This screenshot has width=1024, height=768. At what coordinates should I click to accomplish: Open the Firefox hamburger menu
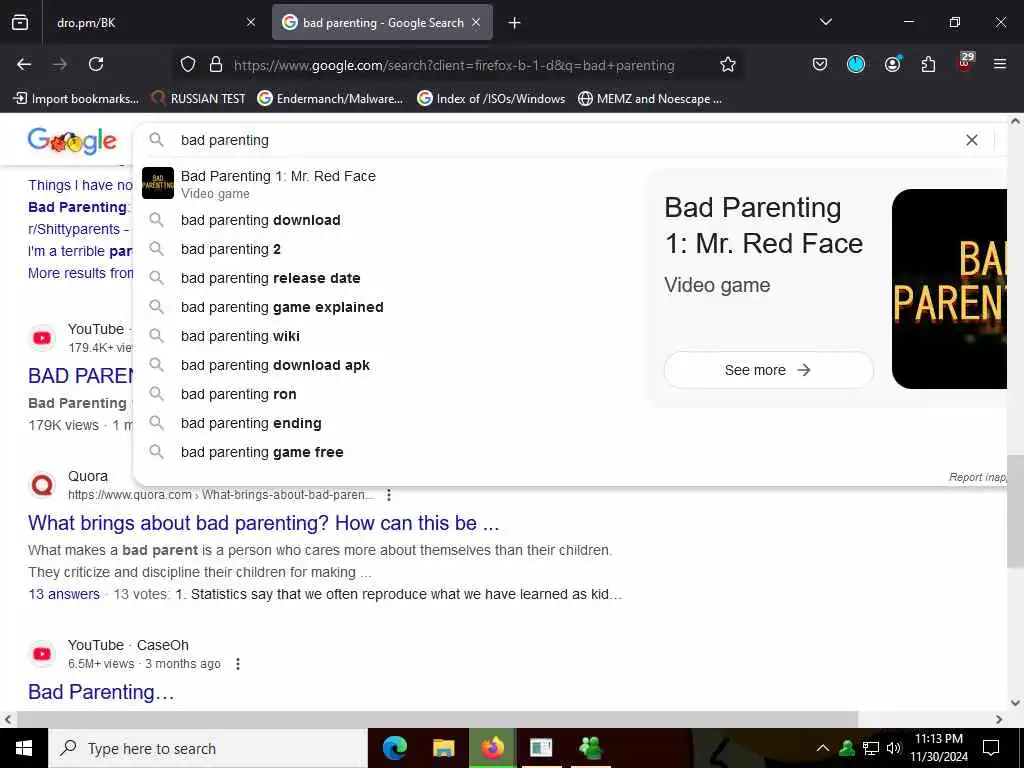999,64
